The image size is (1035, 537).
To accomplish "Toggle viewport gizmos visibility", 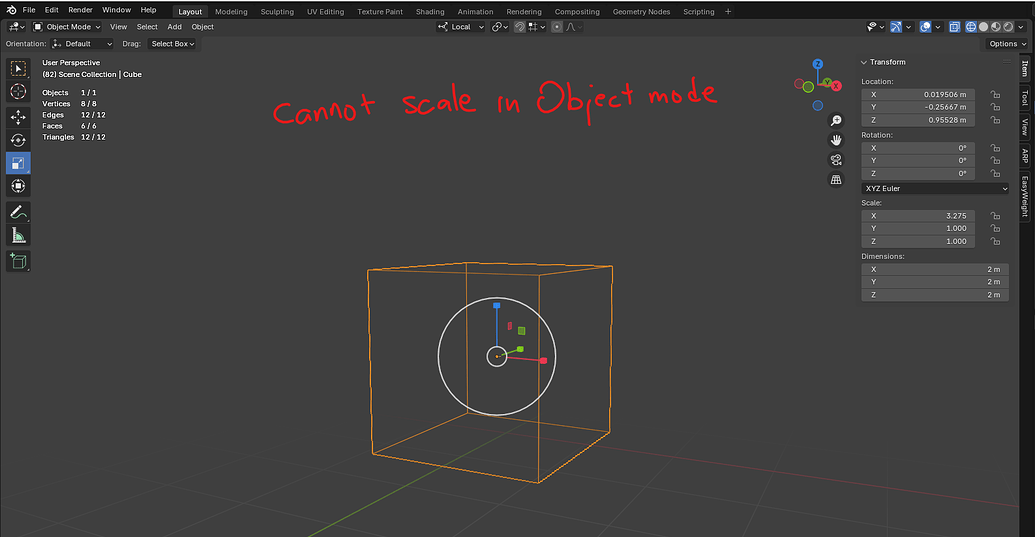I will click(x=896, y=27).
